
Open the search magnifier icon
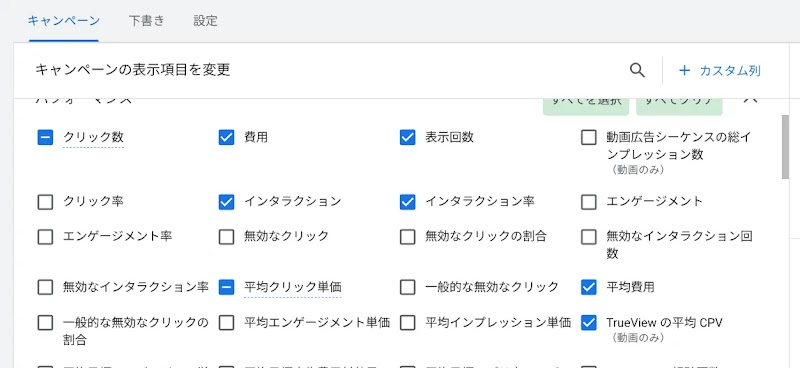pyautogui.click(x=637, y=70)
